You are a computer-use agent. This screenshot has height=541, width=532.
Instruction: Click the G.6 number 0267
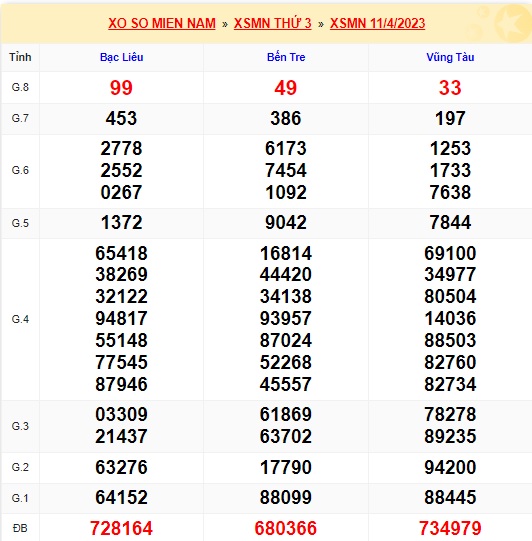121,192
